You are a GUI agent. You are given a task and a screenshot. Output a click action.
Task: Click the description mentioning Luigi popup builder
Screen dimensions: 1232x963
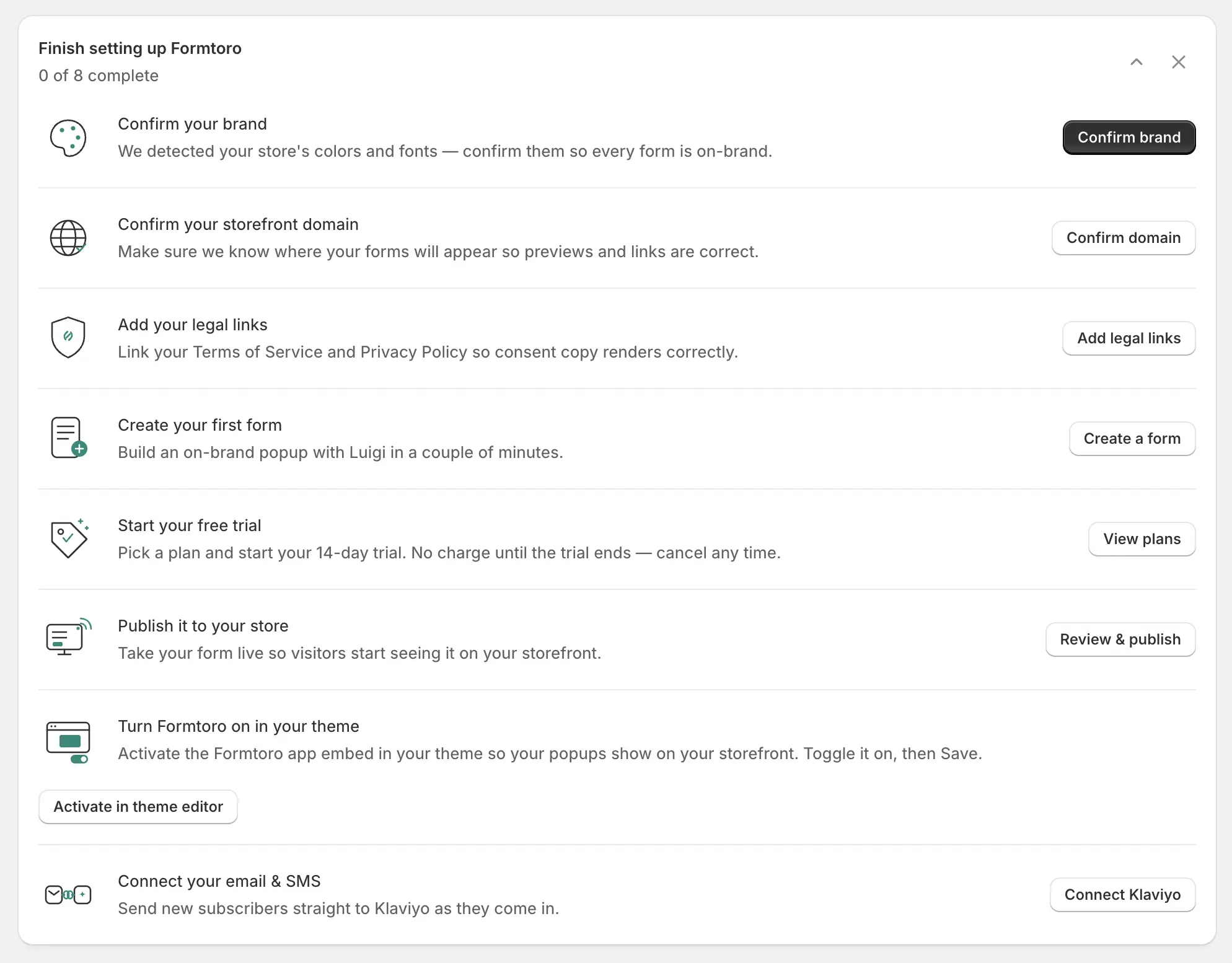[340, 452]
